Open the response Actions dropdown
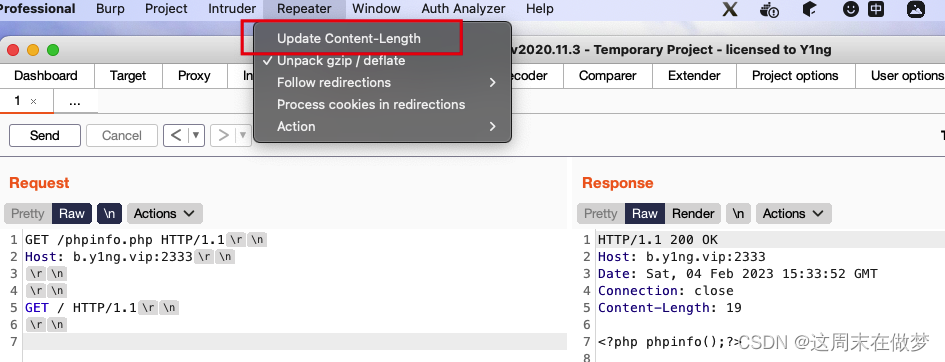Image resolution: width=945 pixels, height=362 pixels. (793, 213)
